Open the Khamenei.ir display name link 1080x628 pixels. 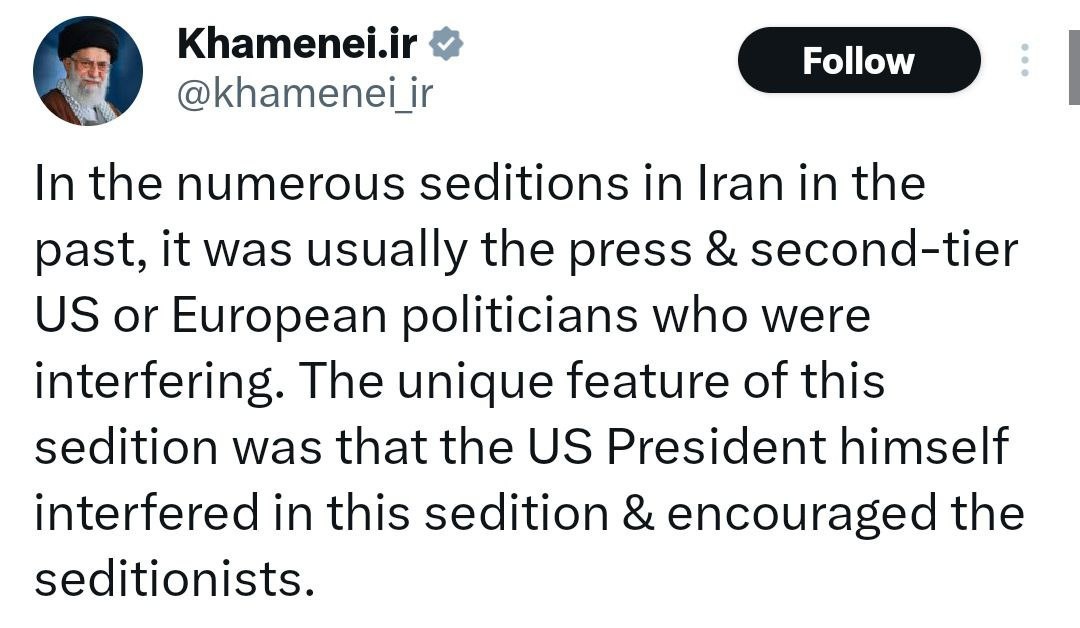(297, 43)
